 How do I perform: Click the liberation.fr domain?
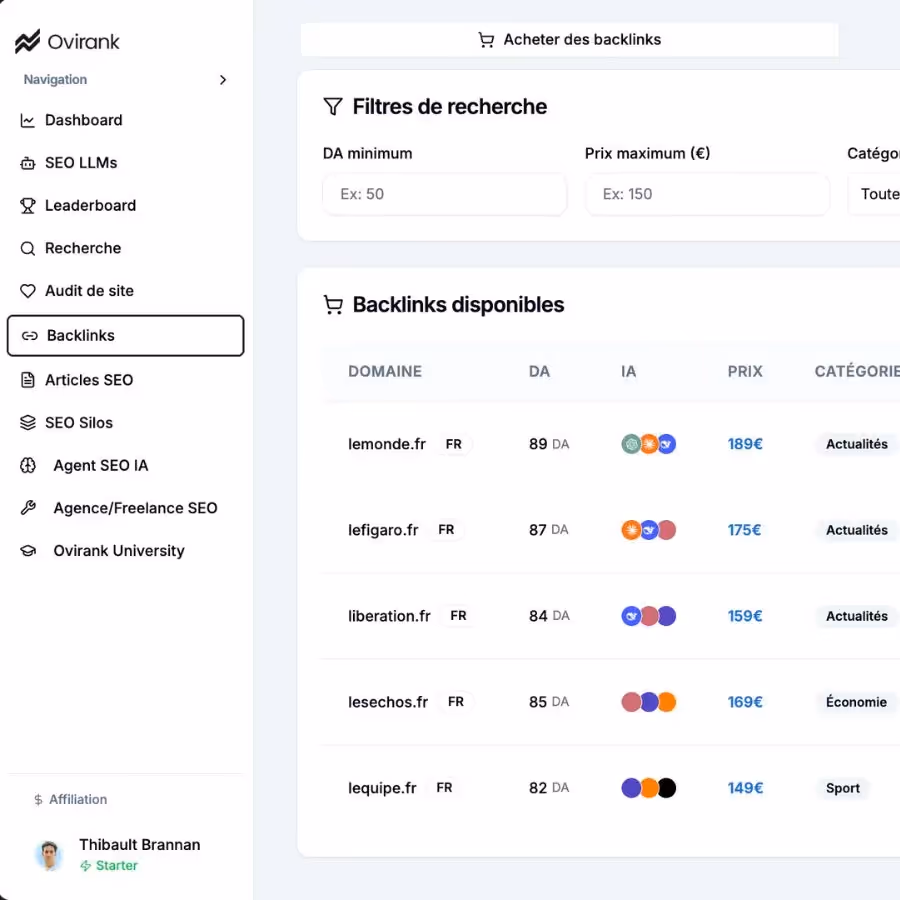coord(389,616)
